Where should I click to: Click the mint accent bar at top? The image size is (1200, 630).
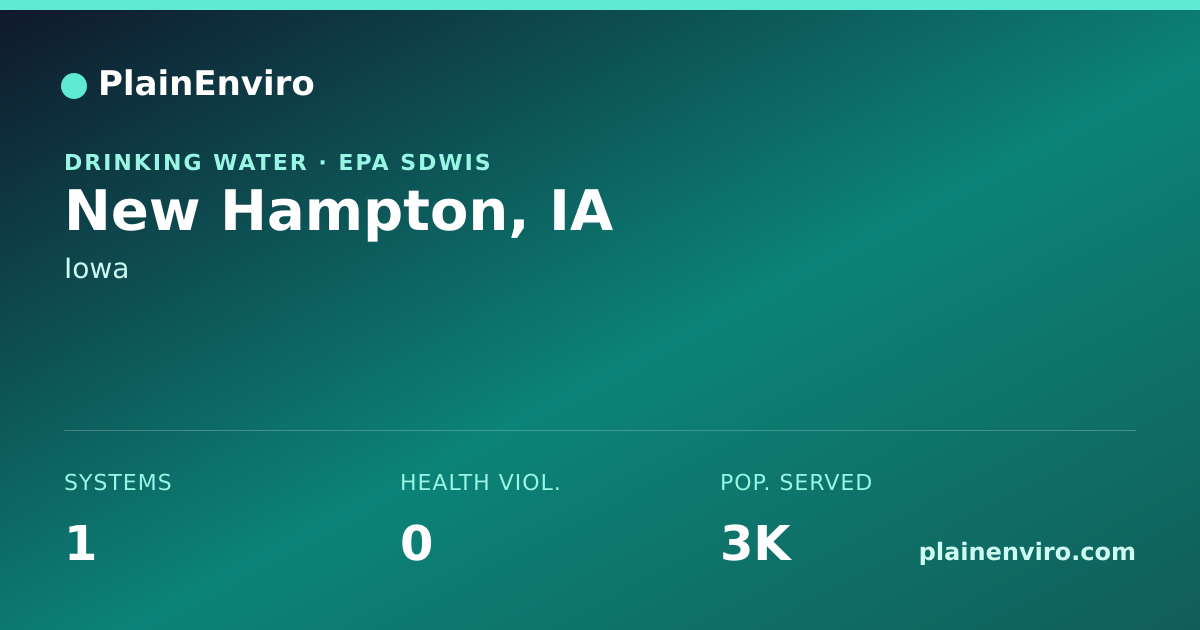pyautogui.click(x=600, y=5)
